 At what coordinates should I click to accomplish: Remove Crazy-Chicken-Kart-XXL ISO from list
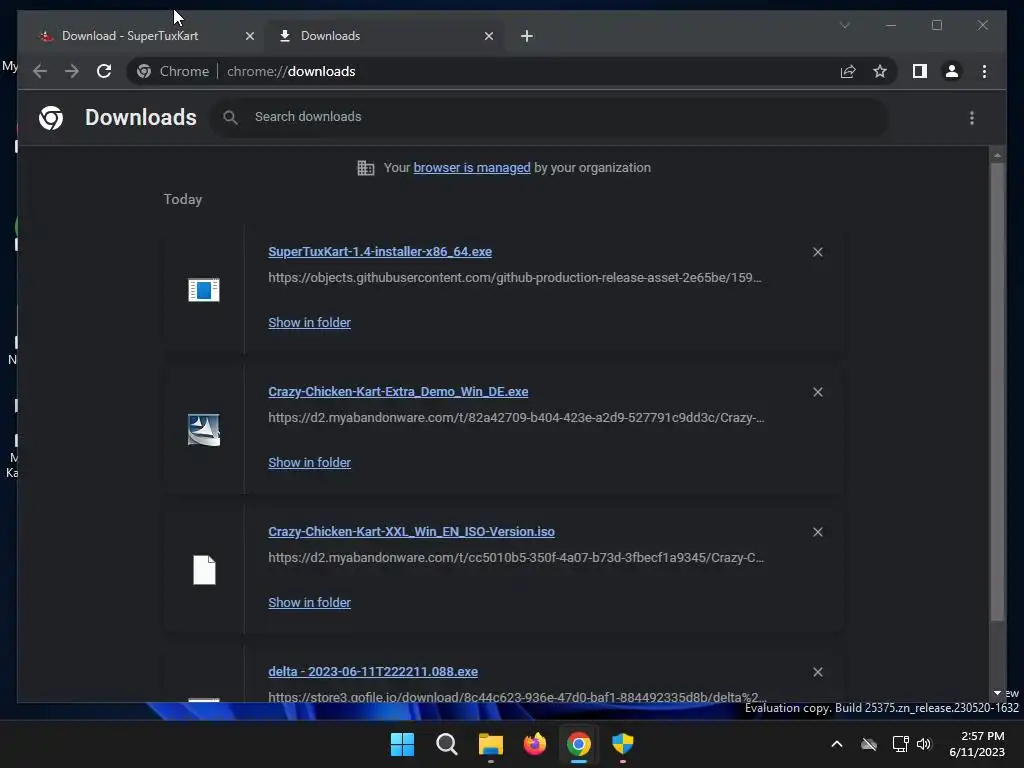pos(818,532)
